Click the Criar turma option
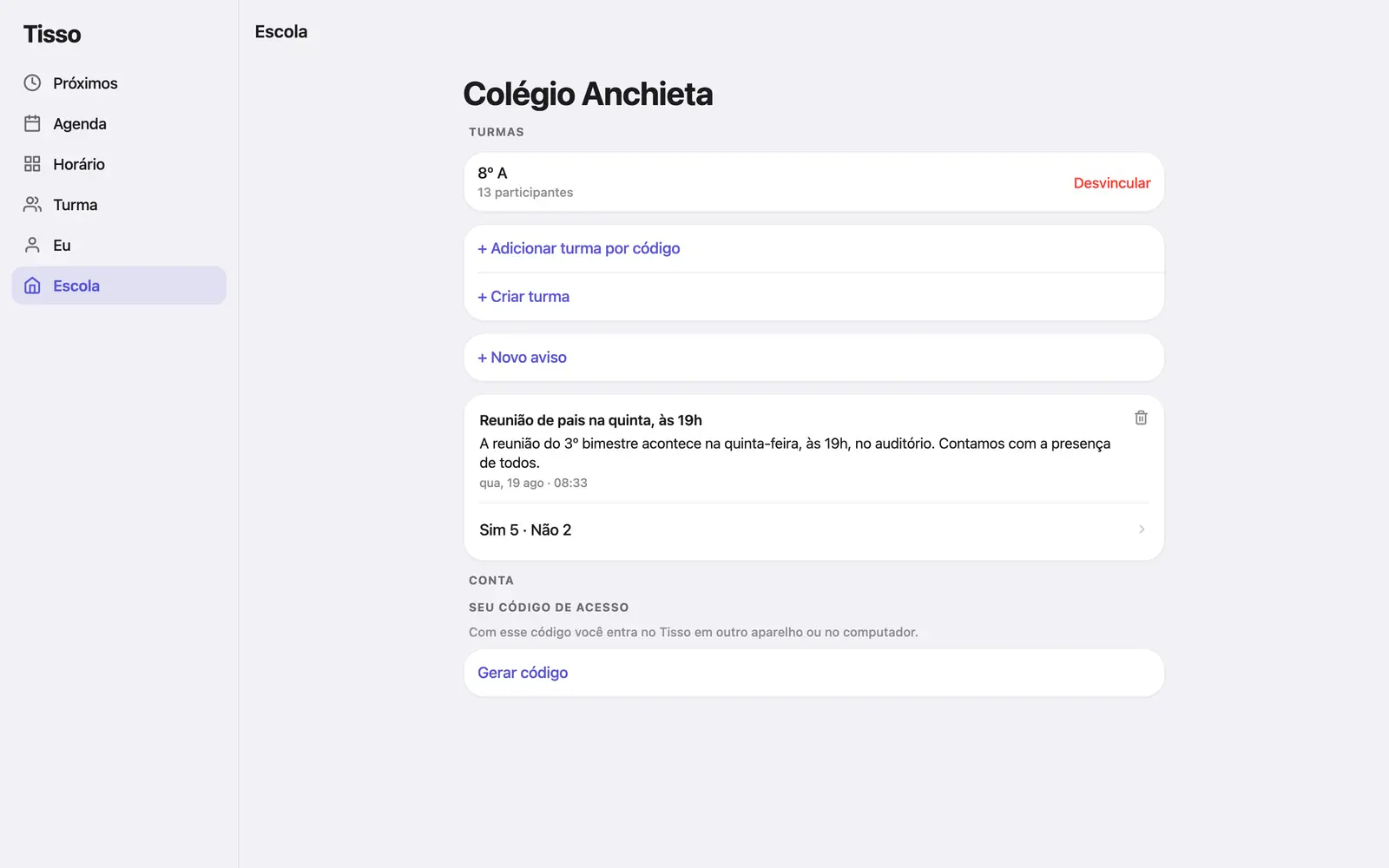This screenshot has width=1389, height=868. coord(814,297)
